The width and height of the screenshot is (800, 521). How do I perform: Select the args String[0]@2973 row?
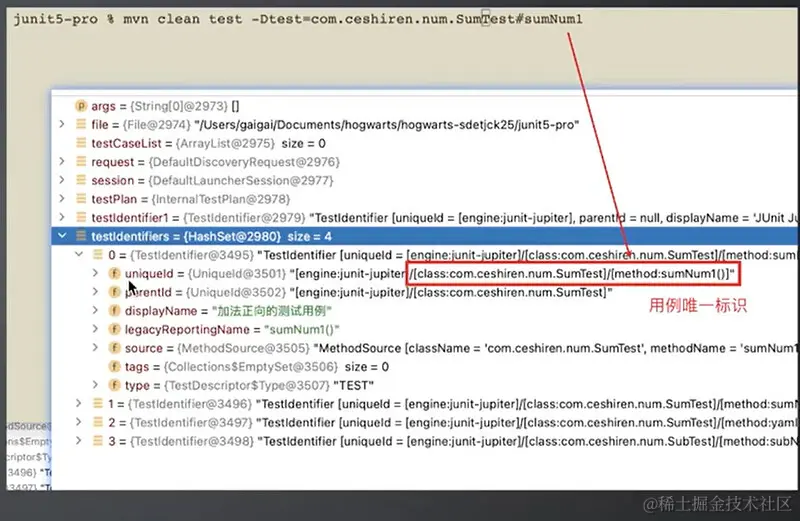coord(424,106)
